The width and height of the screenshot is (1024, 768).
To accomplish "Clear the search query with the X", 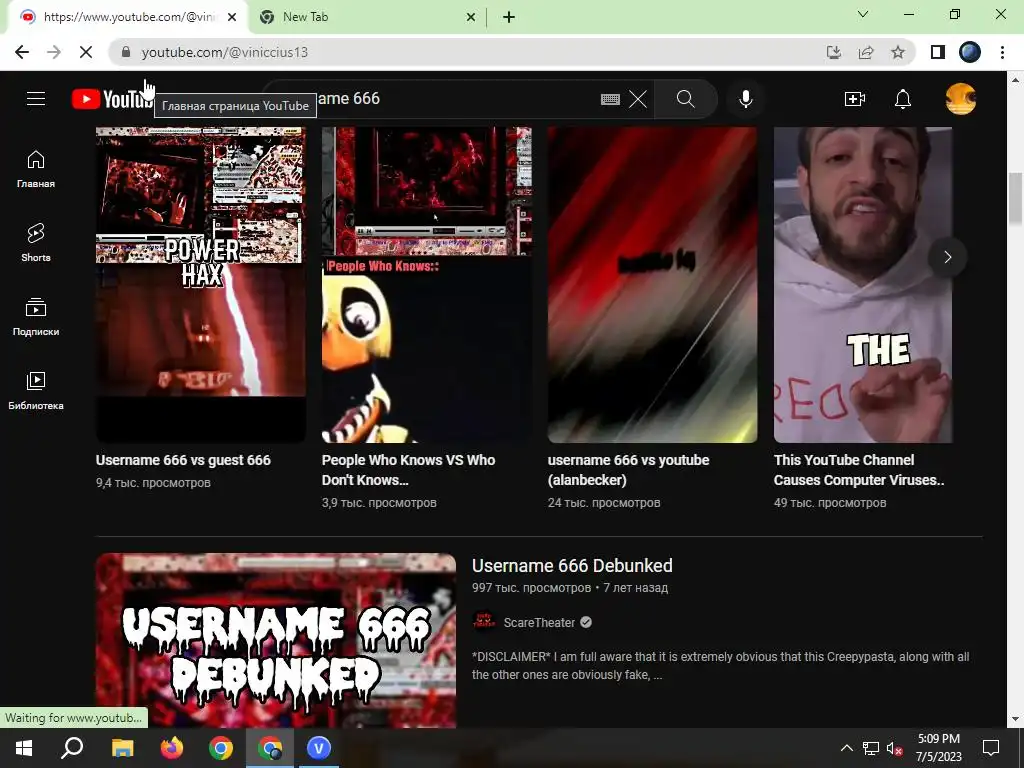I will (638, 99).
